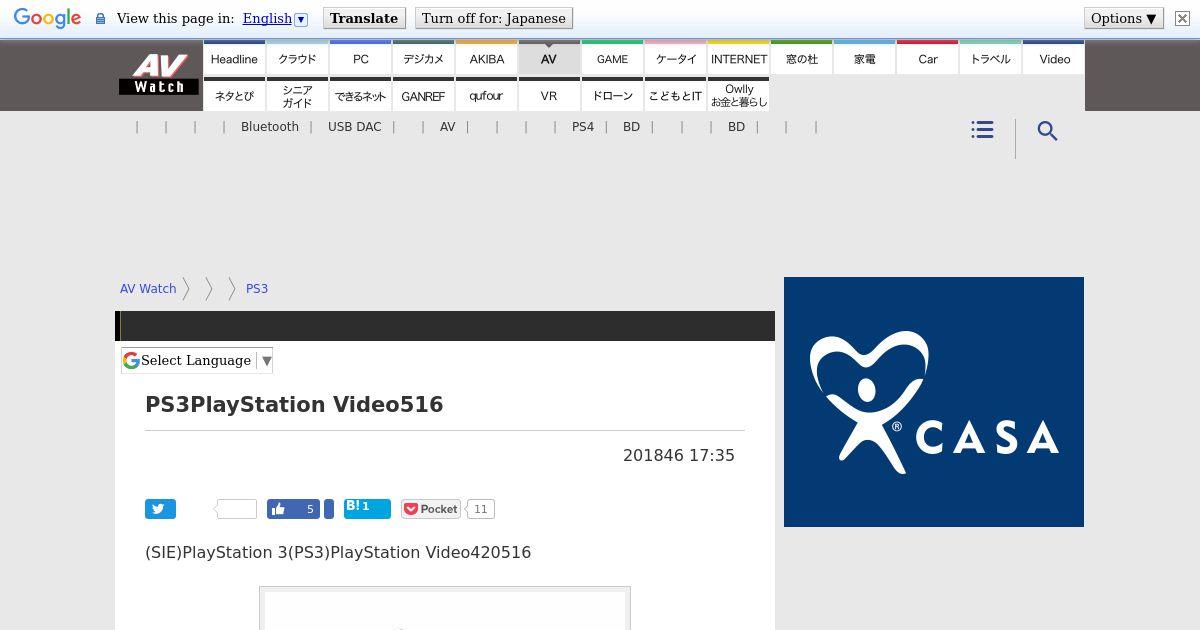Click the date text 201846 17:35

click(679, 455)
